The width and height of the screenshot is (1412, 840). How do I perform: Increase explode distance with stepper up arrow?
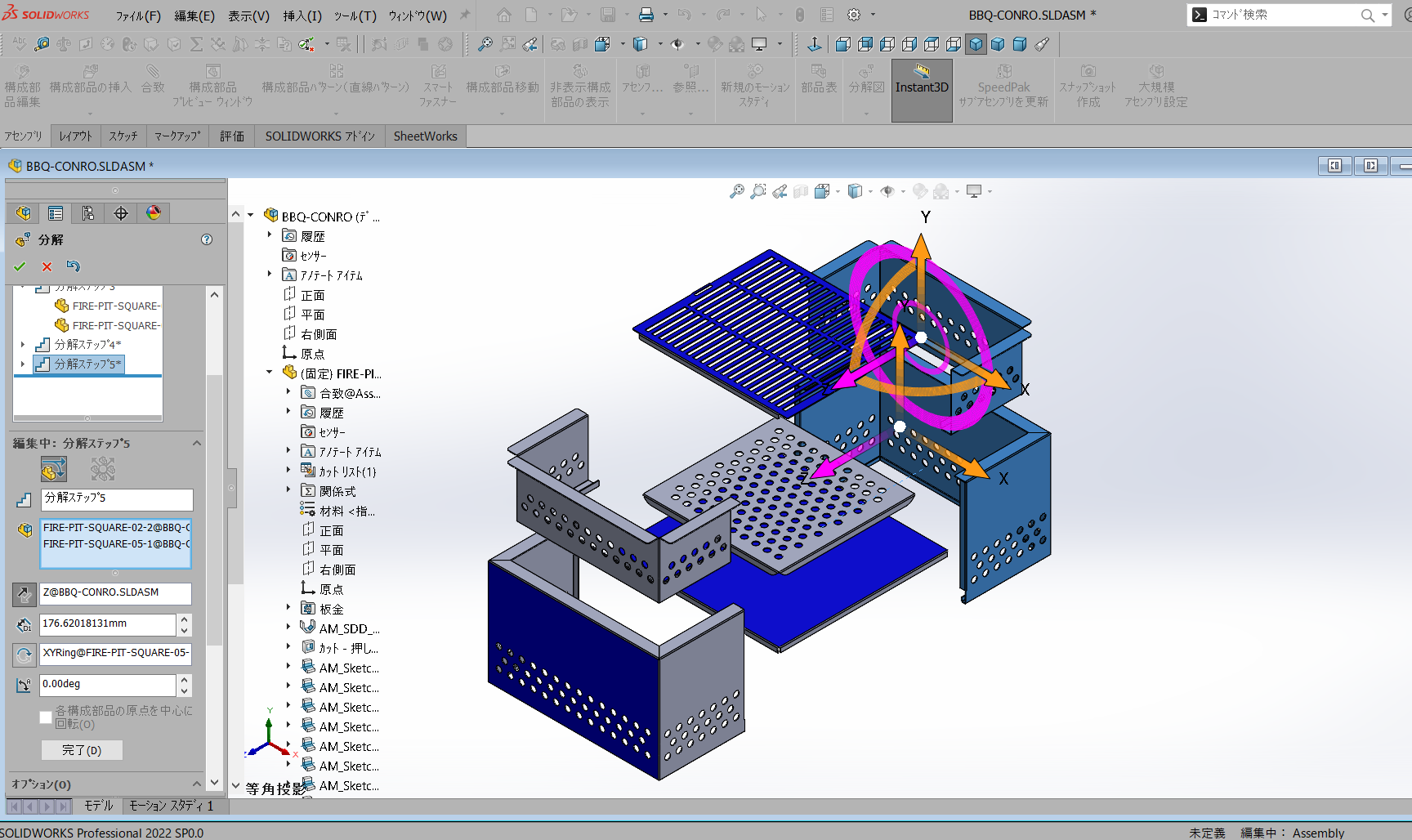click(185, 619)
